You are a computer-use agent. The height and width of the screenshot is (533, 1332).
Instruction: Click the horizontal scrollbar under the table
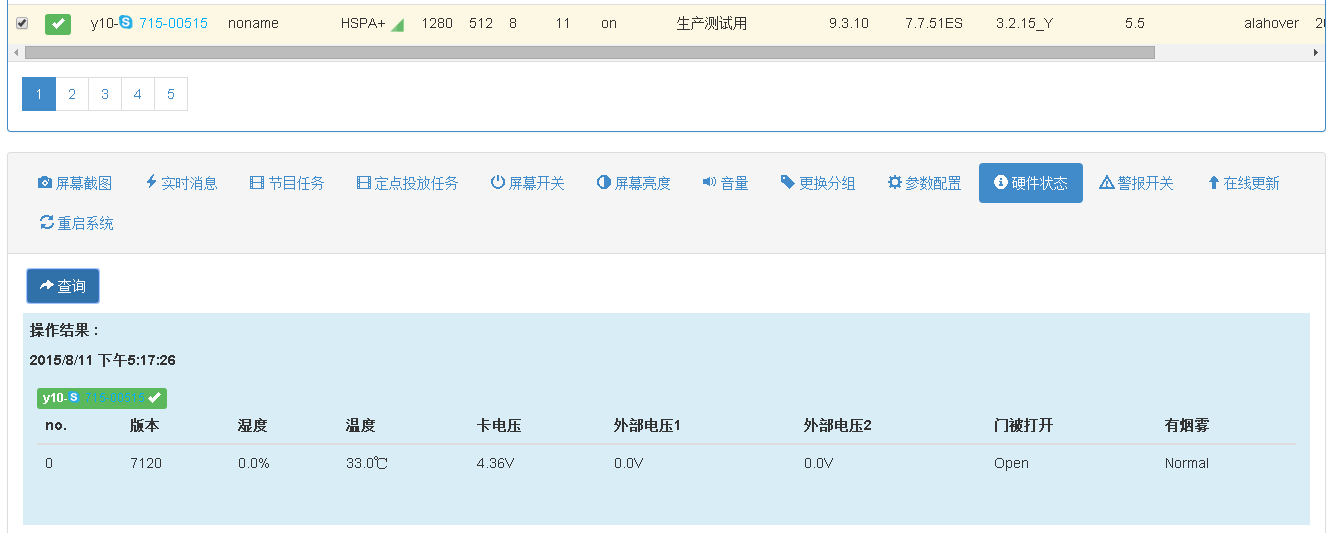point(588,52)
